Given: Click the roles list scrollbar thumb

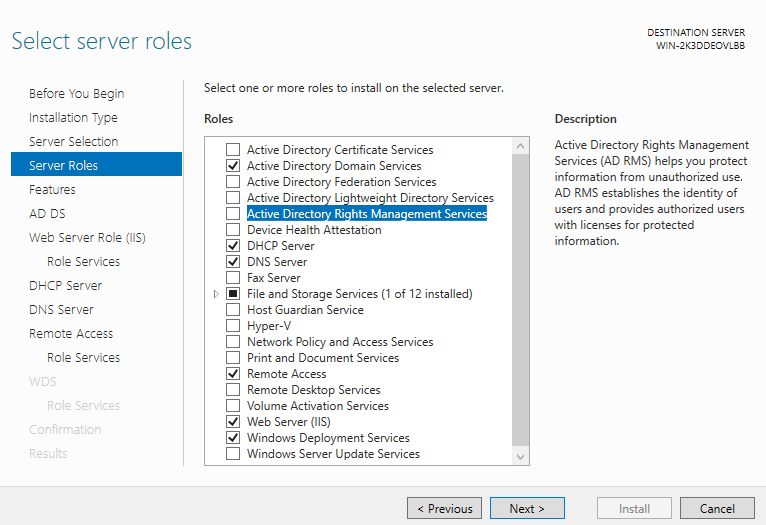Looking at the screenshot, I should tap(520, 300).
